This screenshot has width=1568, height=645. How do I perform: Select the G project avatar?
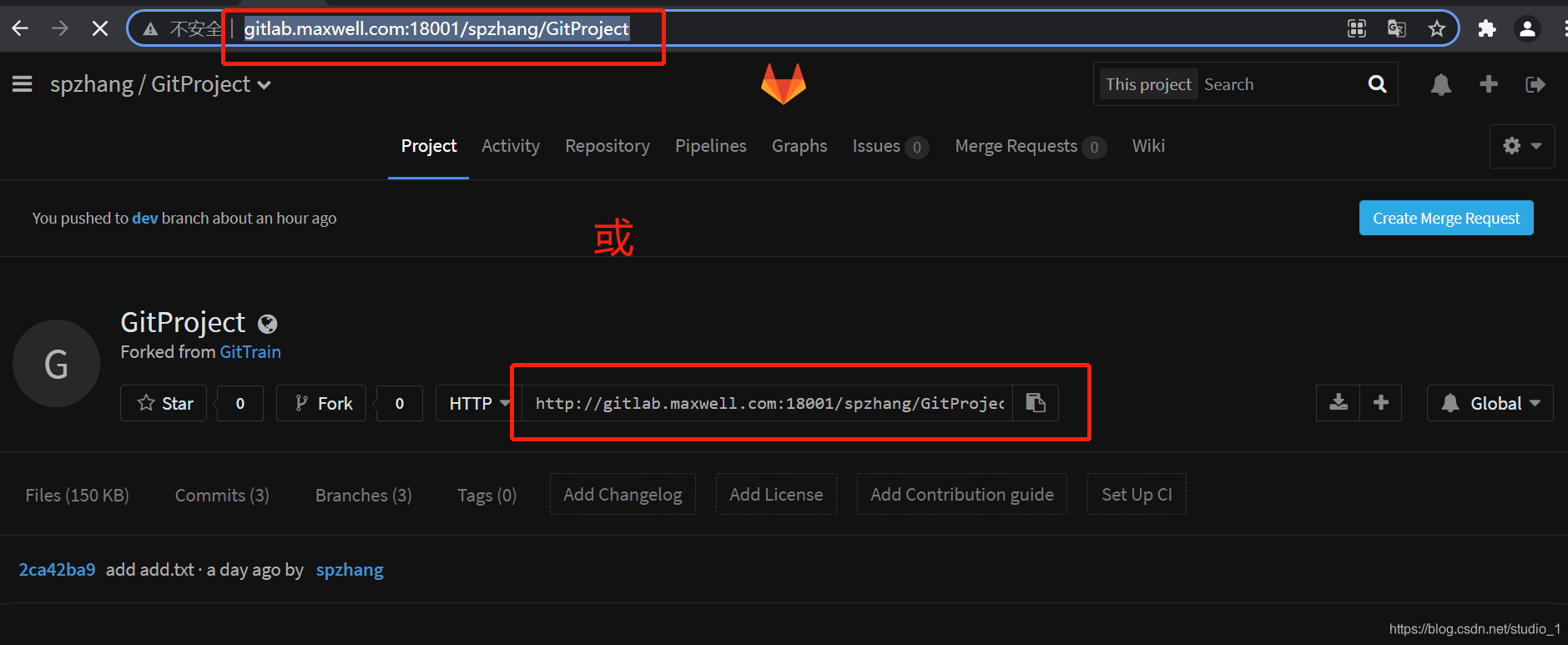(x=56, y=364)
